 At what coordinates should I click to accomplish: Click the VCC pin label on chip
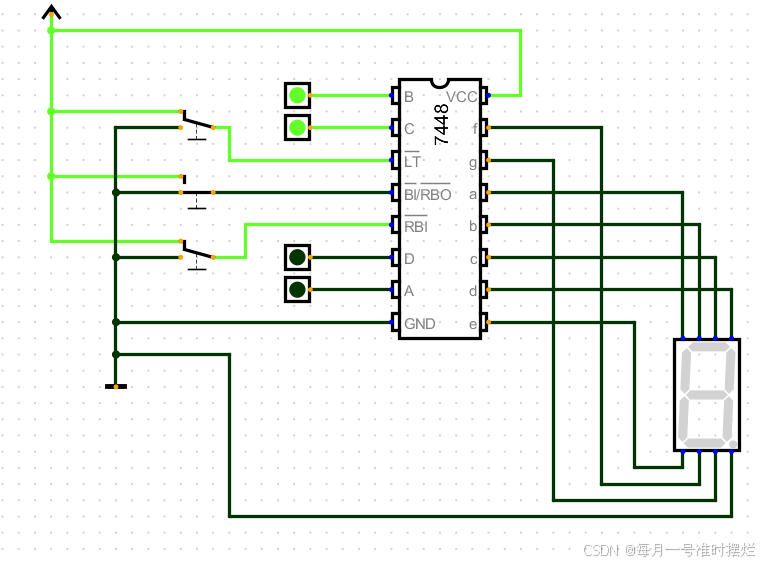tap(461, 97)
